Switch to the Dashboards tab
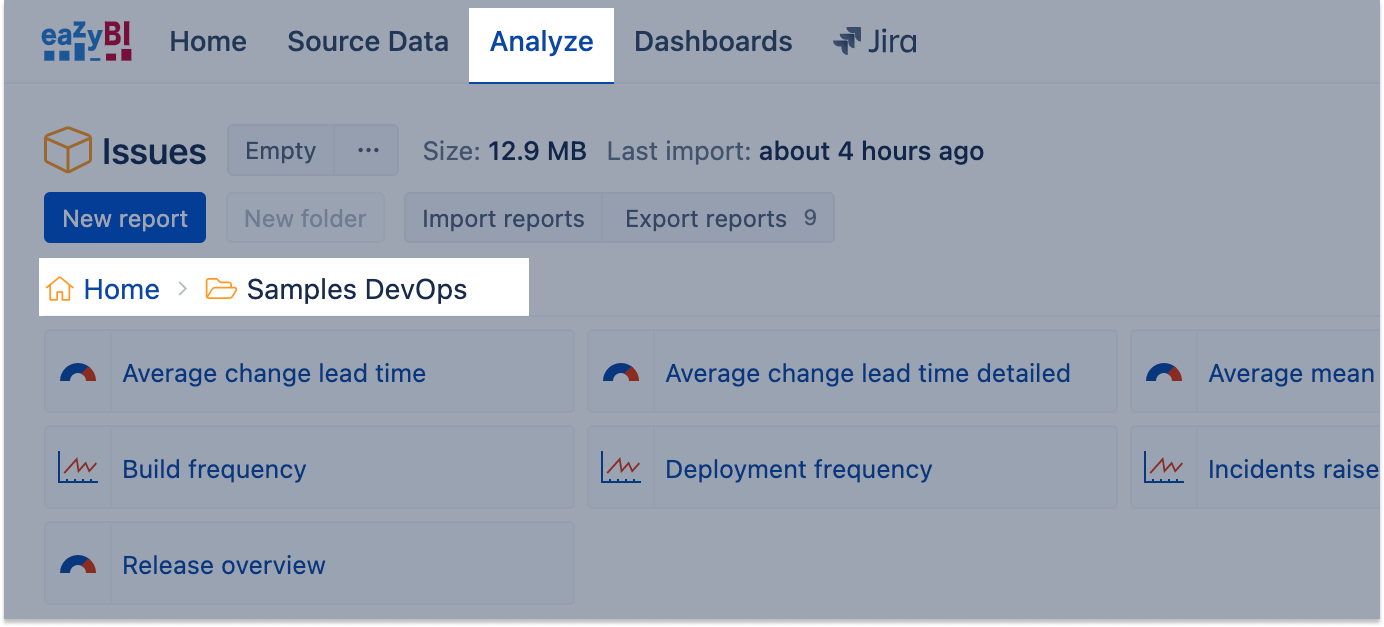 (712, 41)
